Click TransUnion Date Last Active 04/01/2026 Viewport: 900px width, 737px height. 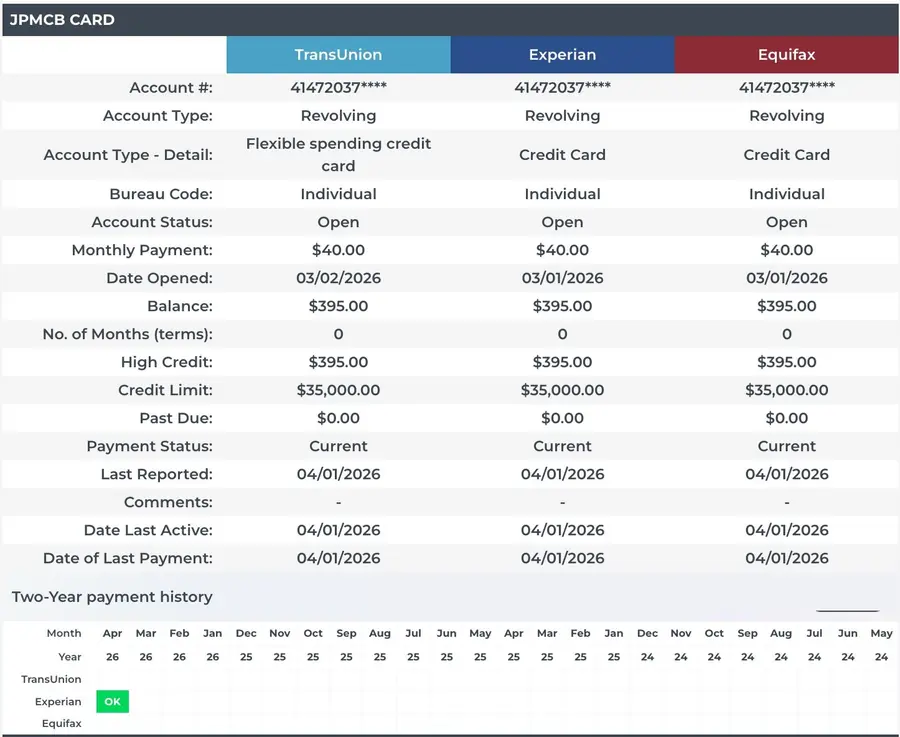click(x=339, y=530)
